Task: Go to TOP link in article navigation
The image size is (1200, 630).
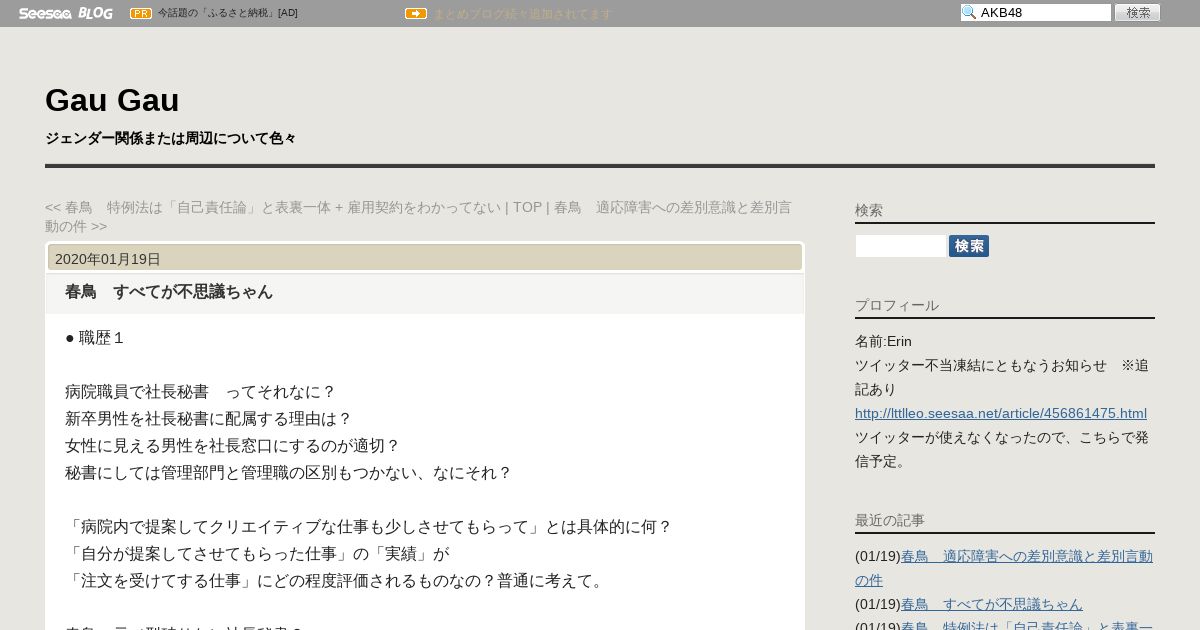Action: click(527, 207)
